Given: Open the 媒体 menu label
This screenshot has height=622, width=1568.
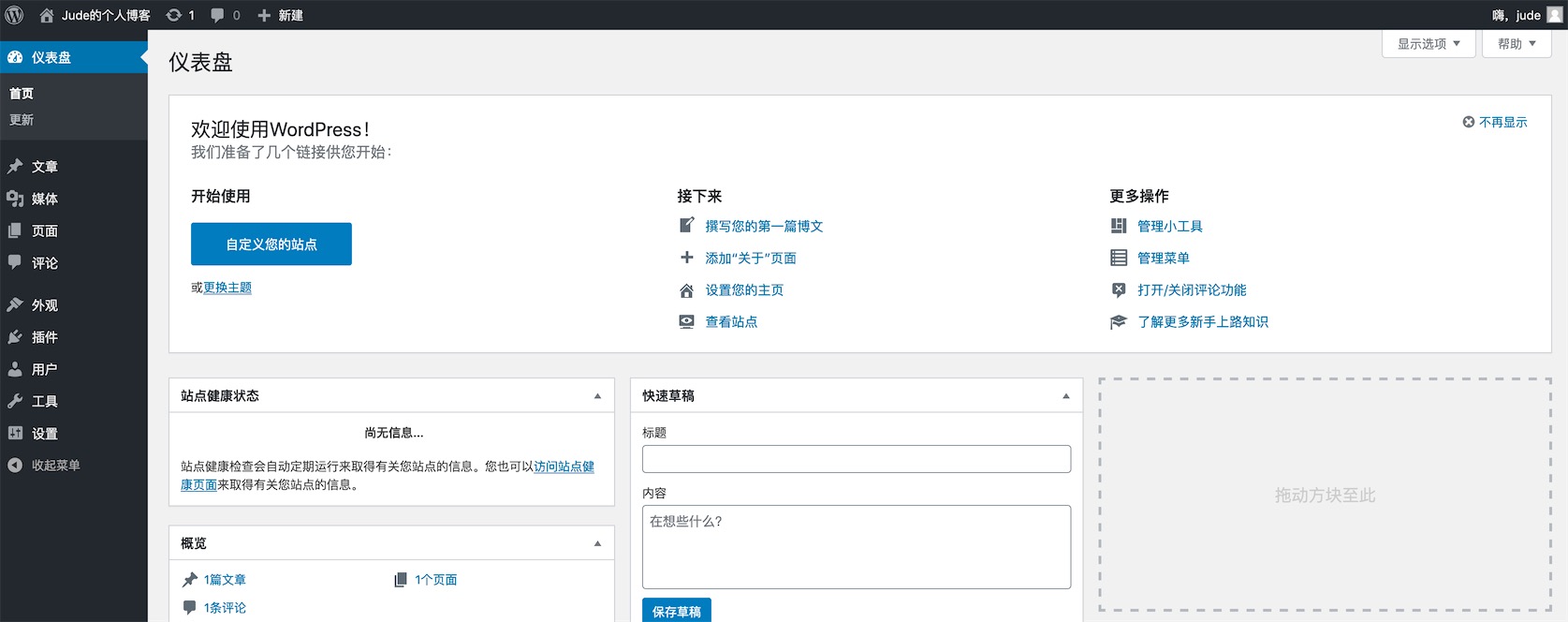Looking at the screenshot, I should tap(45, 199).
